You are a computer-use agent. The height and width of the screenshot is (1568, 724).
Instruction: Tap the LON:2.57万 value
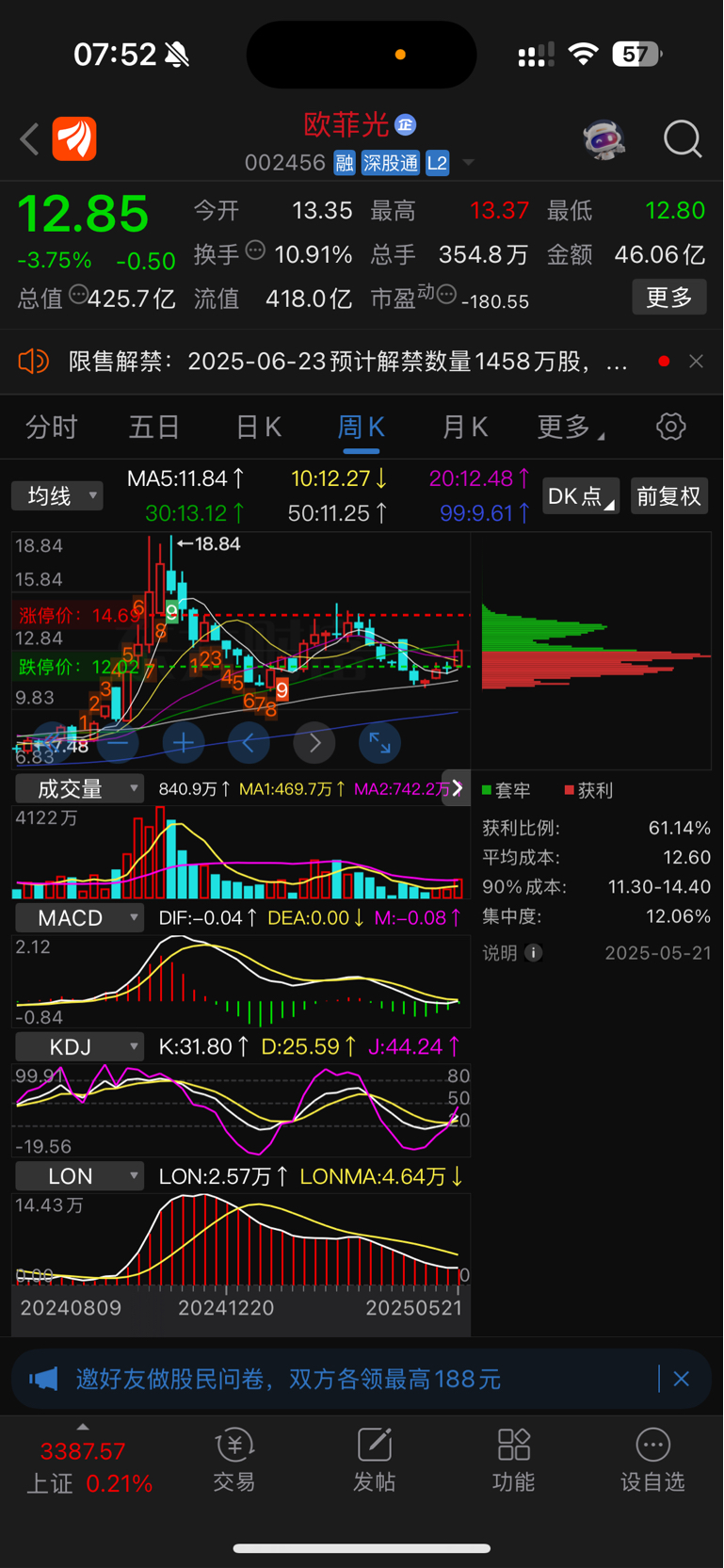[224, 1176]
